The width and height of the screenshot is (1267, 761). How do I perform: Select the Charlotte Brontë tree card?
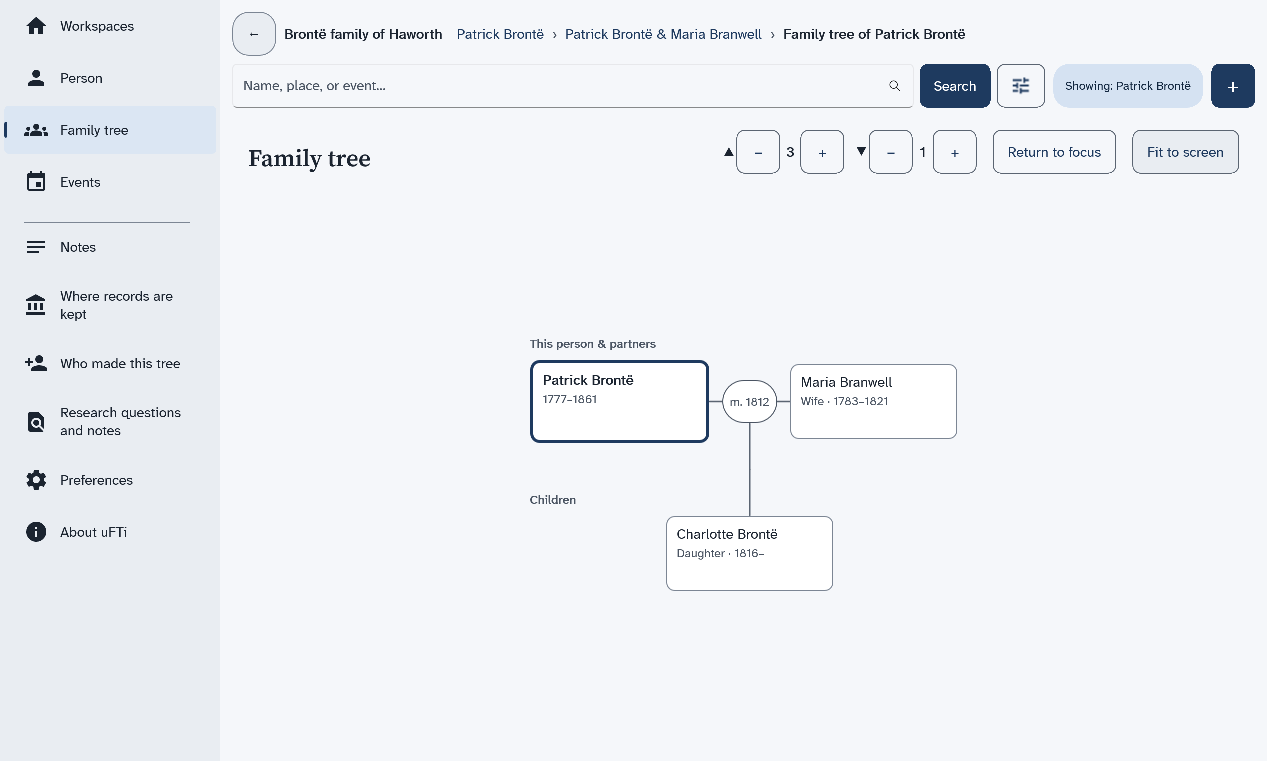[749, 553]
